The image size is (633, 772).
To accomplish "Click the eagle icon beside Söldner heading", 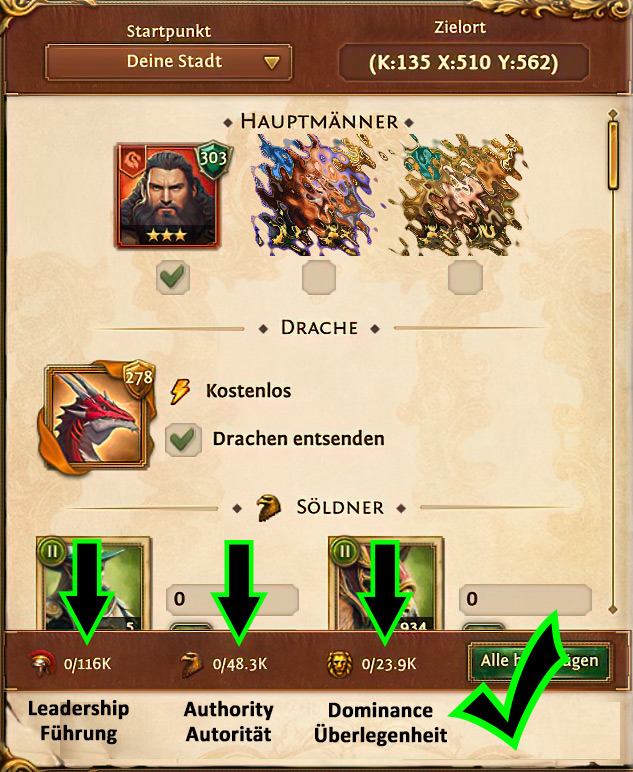I will click(x=269, y=508).
